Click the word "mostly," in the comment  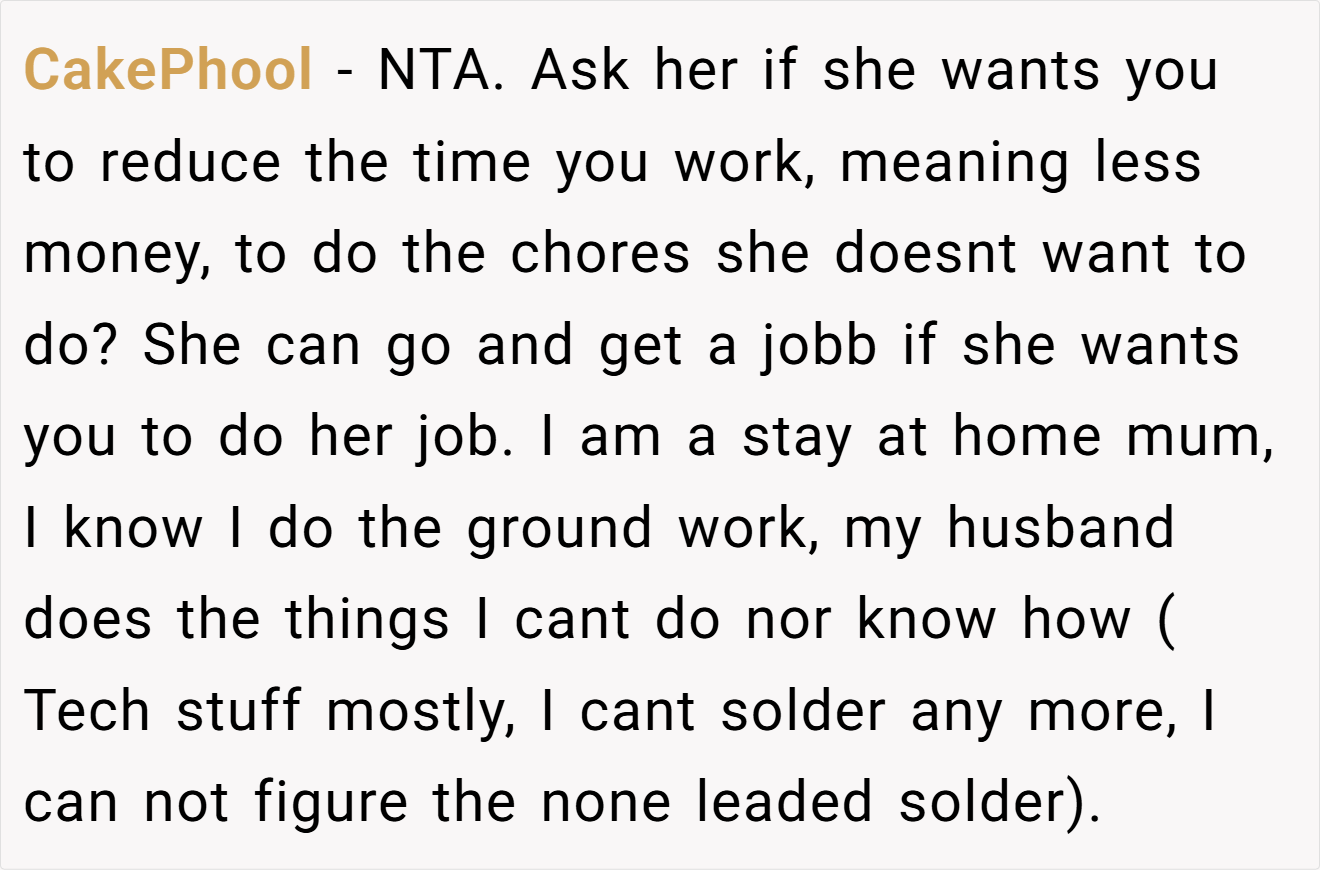coord(420,714)
